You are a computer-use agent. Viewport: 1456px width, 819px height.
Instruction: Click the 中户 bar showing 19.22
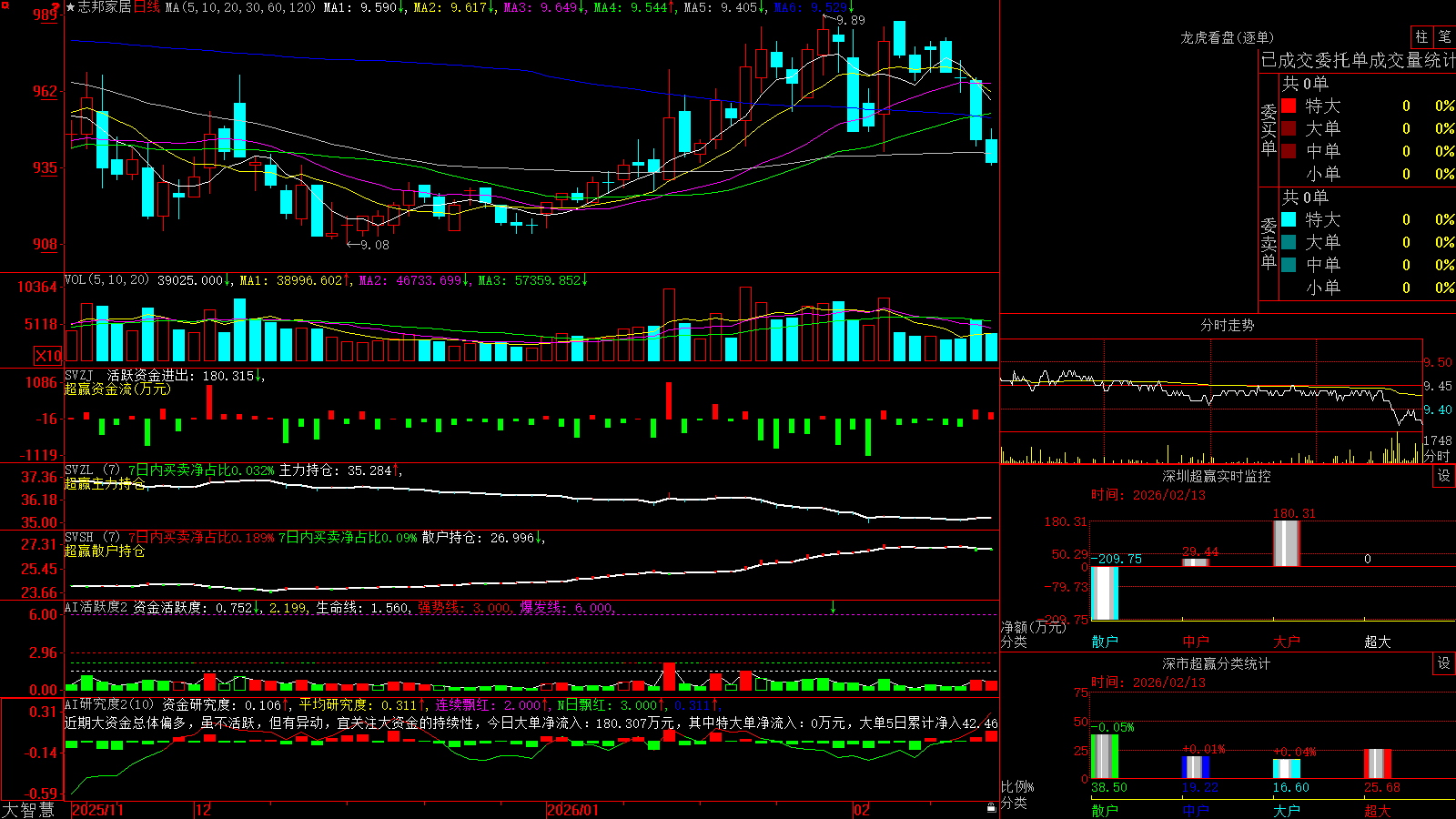(1195, 768)
